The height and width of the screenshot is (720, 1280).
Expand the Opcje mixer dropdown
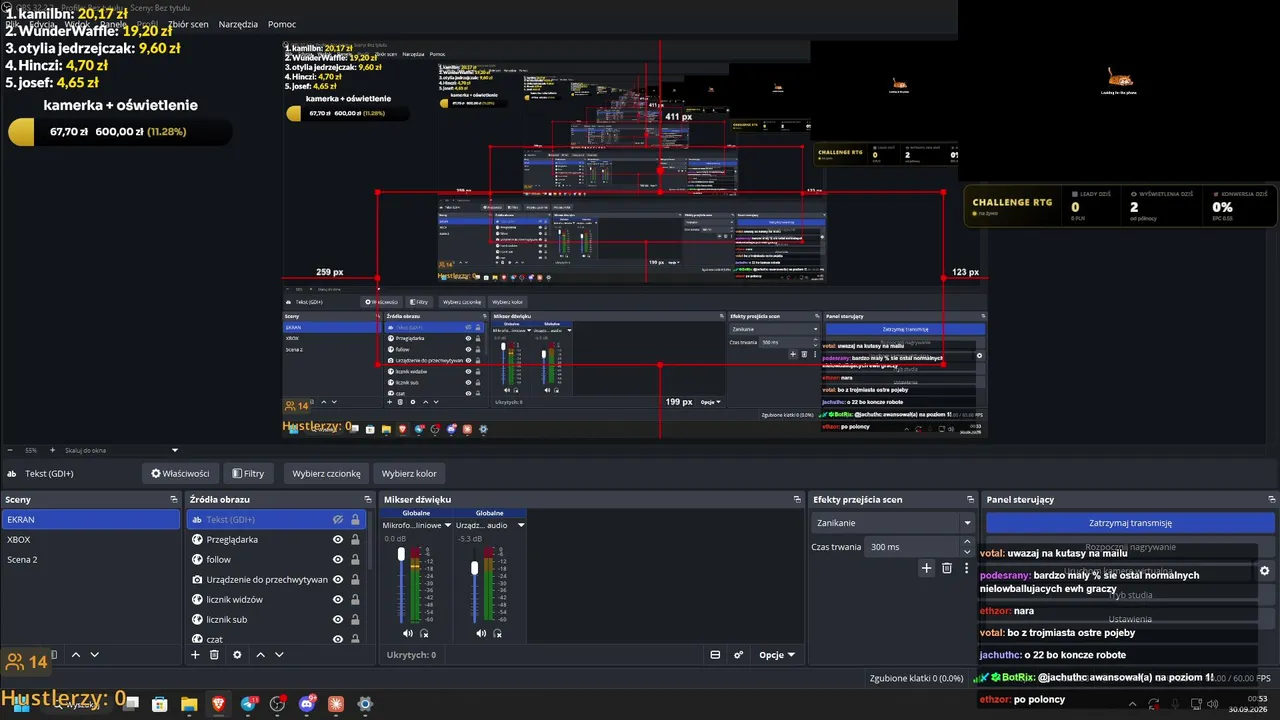(x=777, y=655)
